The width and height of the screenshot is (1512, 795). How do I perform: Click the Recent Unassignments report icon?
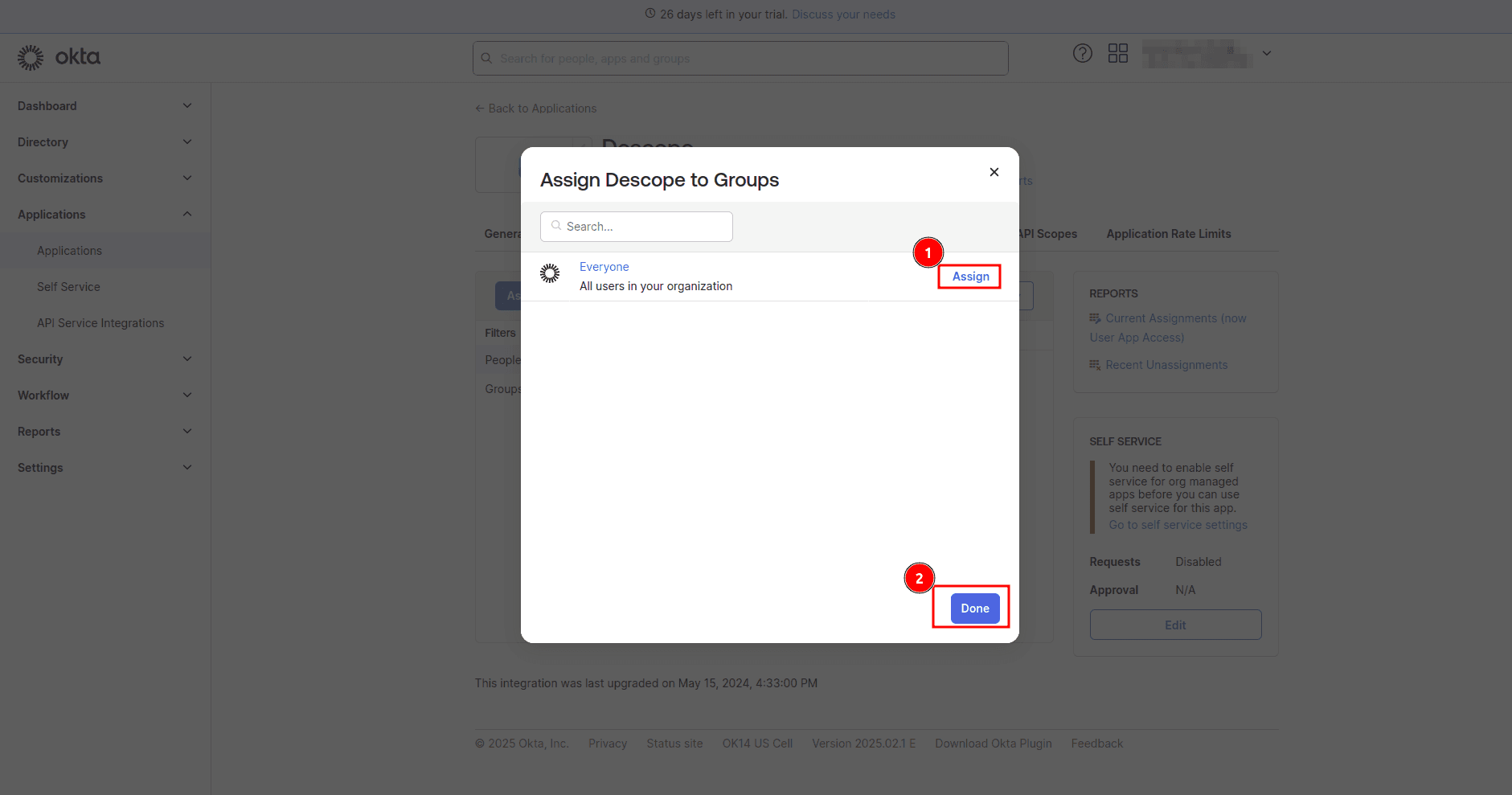point(1096,364)
